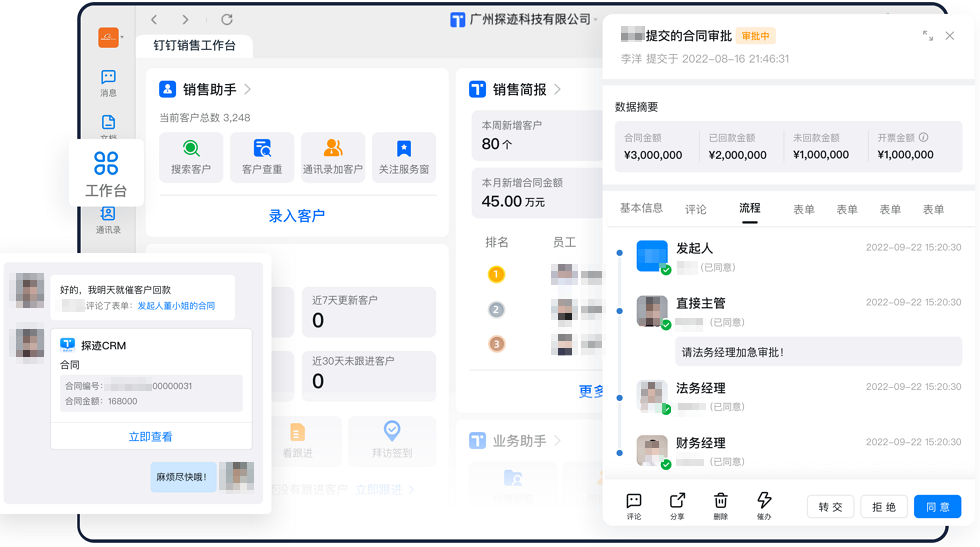Viewport: 980px width, 547px height.
Task: Click the orange company logo in sidebar
Action: pos(108,38)
